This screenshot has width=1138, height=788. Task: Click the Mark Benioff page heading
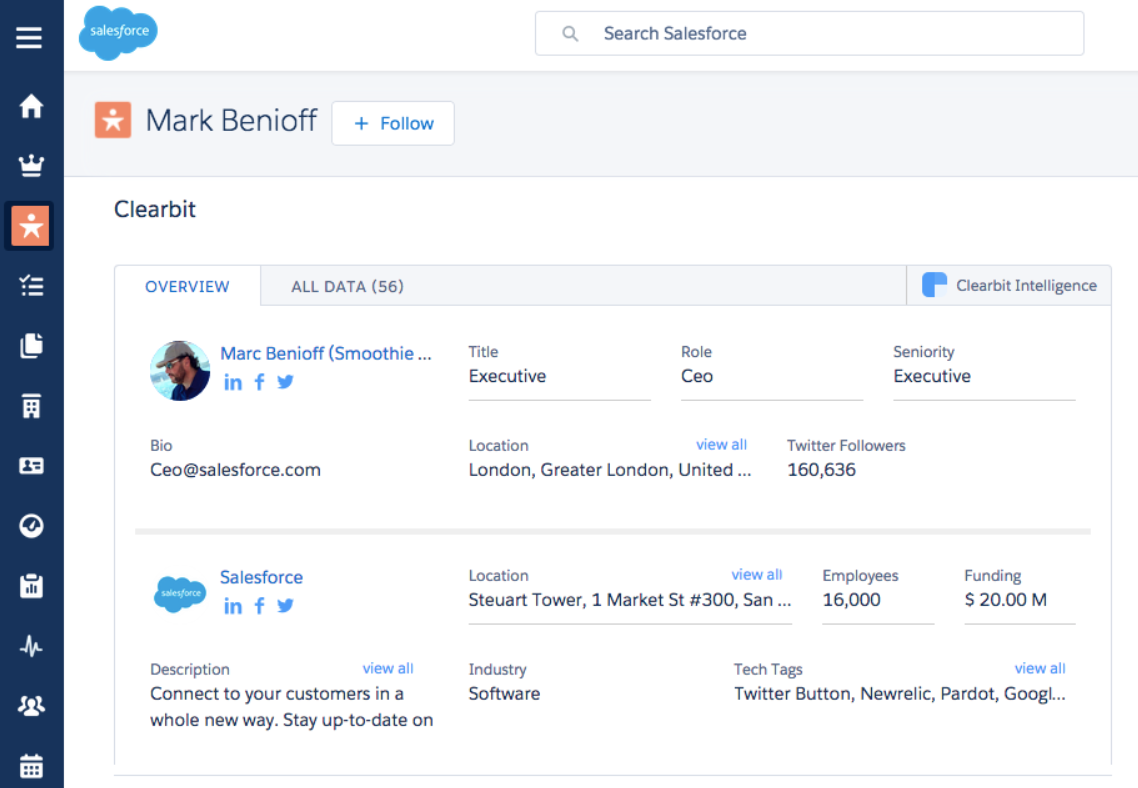pyautogui.click(x=232, y=120)
